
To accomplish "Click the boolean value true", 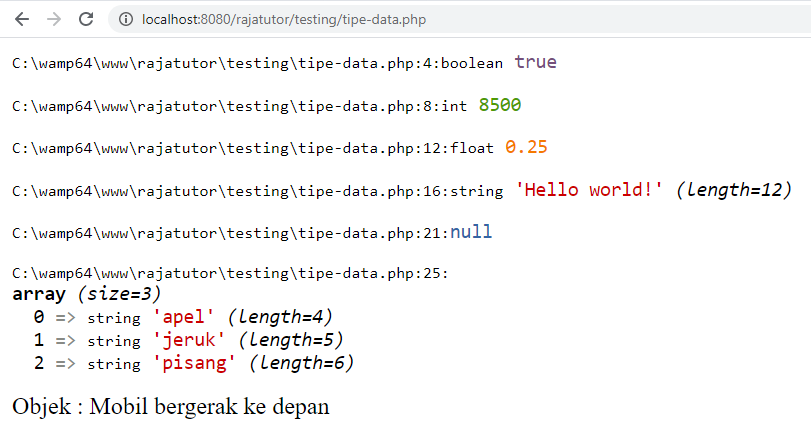I will pyautogui.click(x=535, y=62).
